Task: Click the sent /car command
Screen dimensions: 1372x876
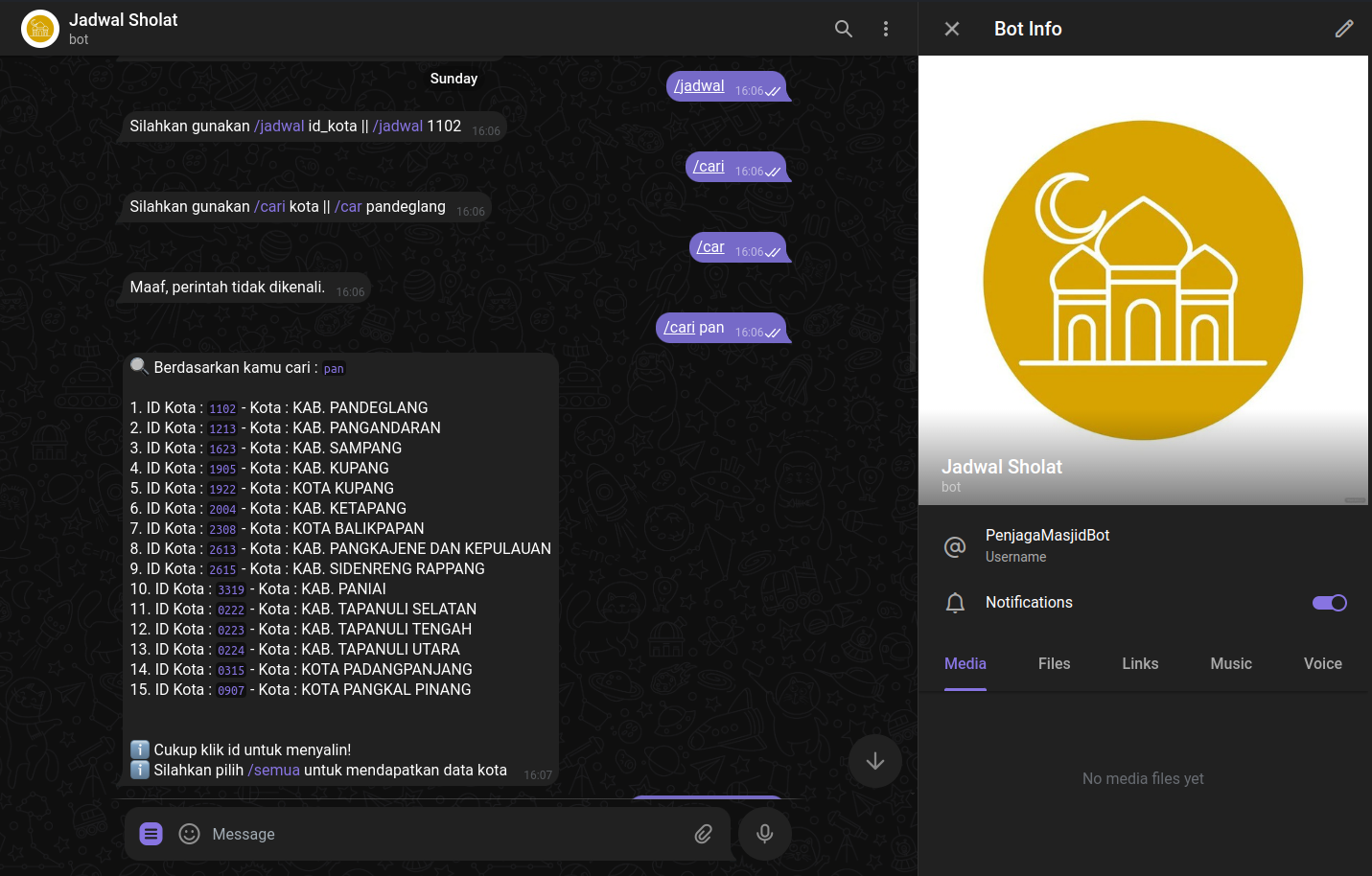Action: click(710, 246)
